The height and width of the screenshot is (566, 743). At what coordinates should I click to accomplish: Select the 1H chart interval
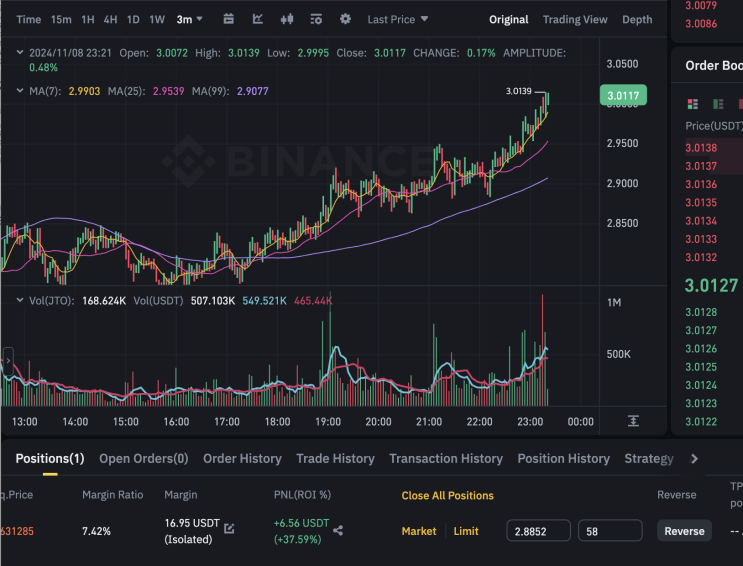[88, 19]
